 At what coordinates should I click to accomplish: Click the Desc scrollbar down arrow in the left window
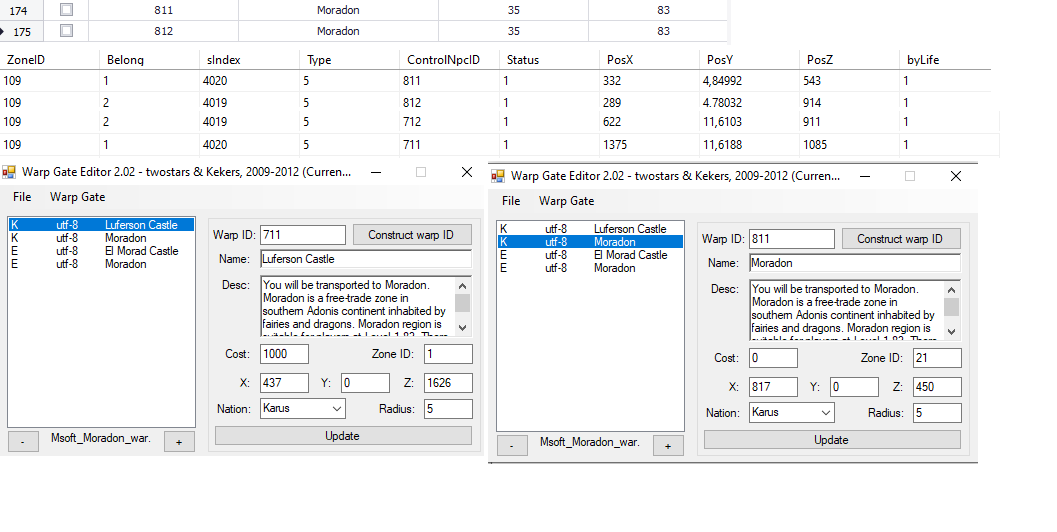pos(462,328)
